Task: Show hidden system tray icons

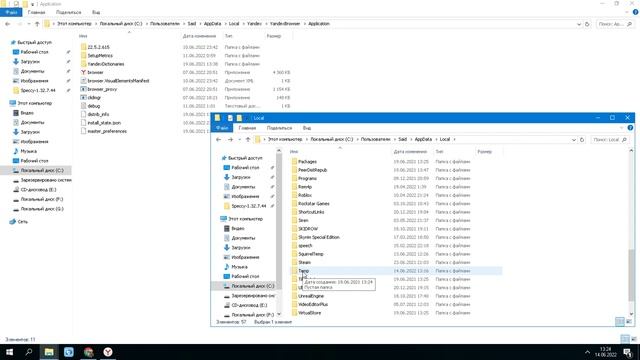Action: coord(587,352)
